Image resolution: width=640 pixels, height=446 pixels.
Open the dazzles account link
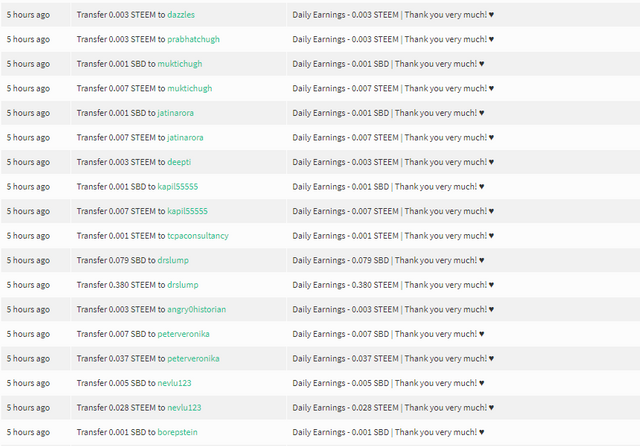(x=181, y=15)
